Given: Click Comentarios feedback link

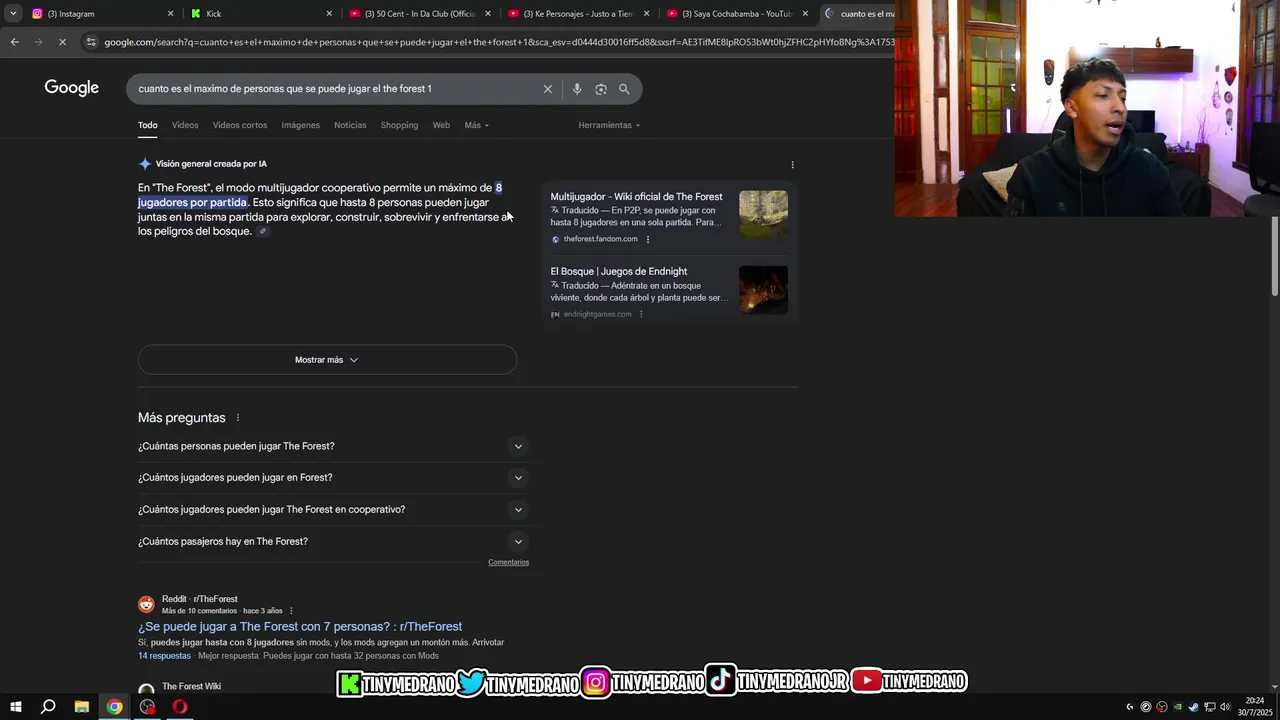Looking at the screenshot, I should pyautogui.click(x=508, y=563).
